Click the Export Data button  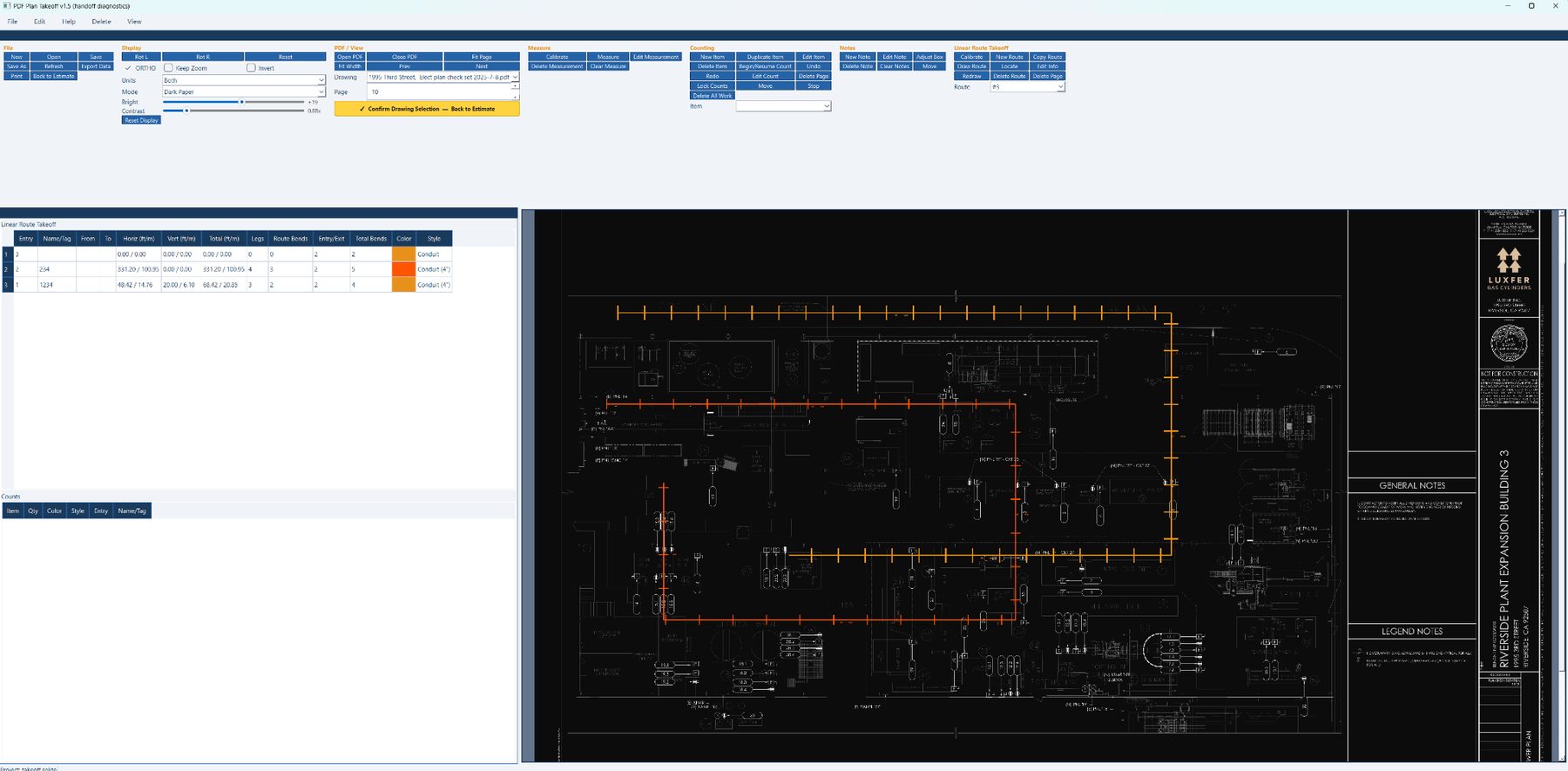tap(96, 66)
